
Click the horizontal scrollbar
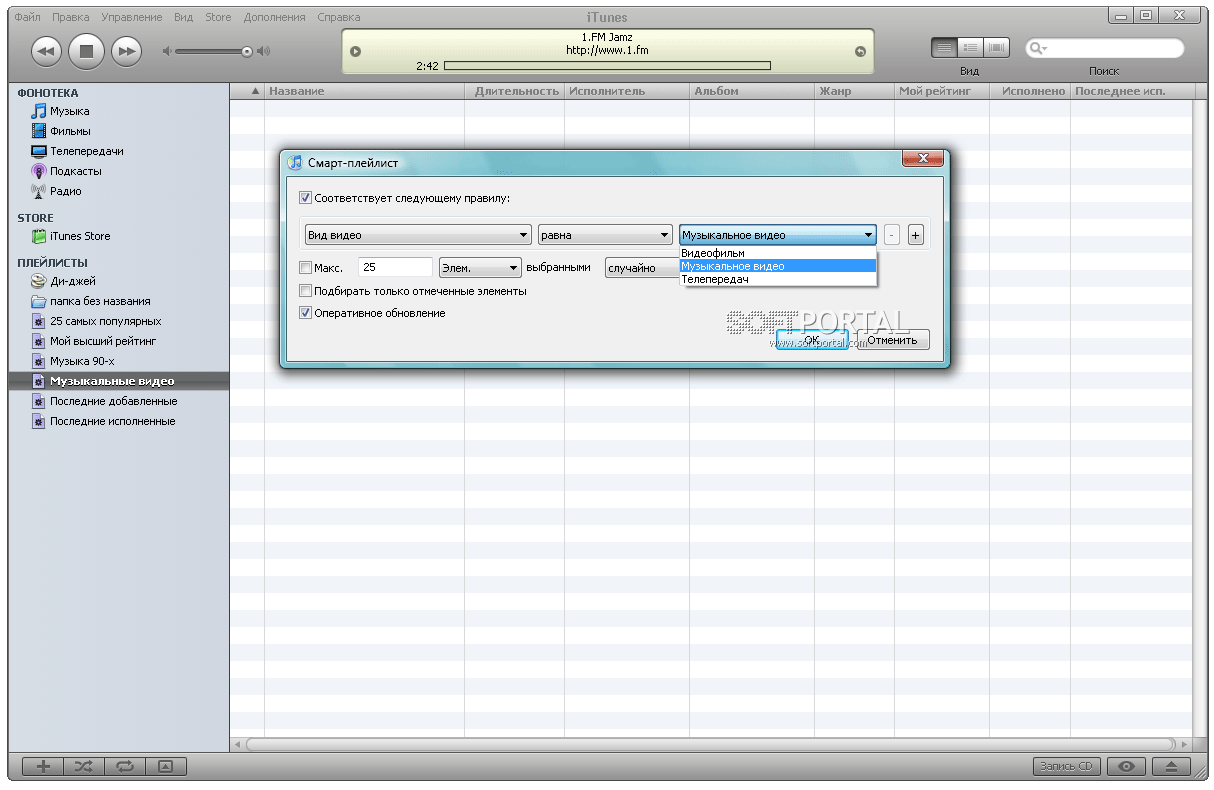pos(711,744)
